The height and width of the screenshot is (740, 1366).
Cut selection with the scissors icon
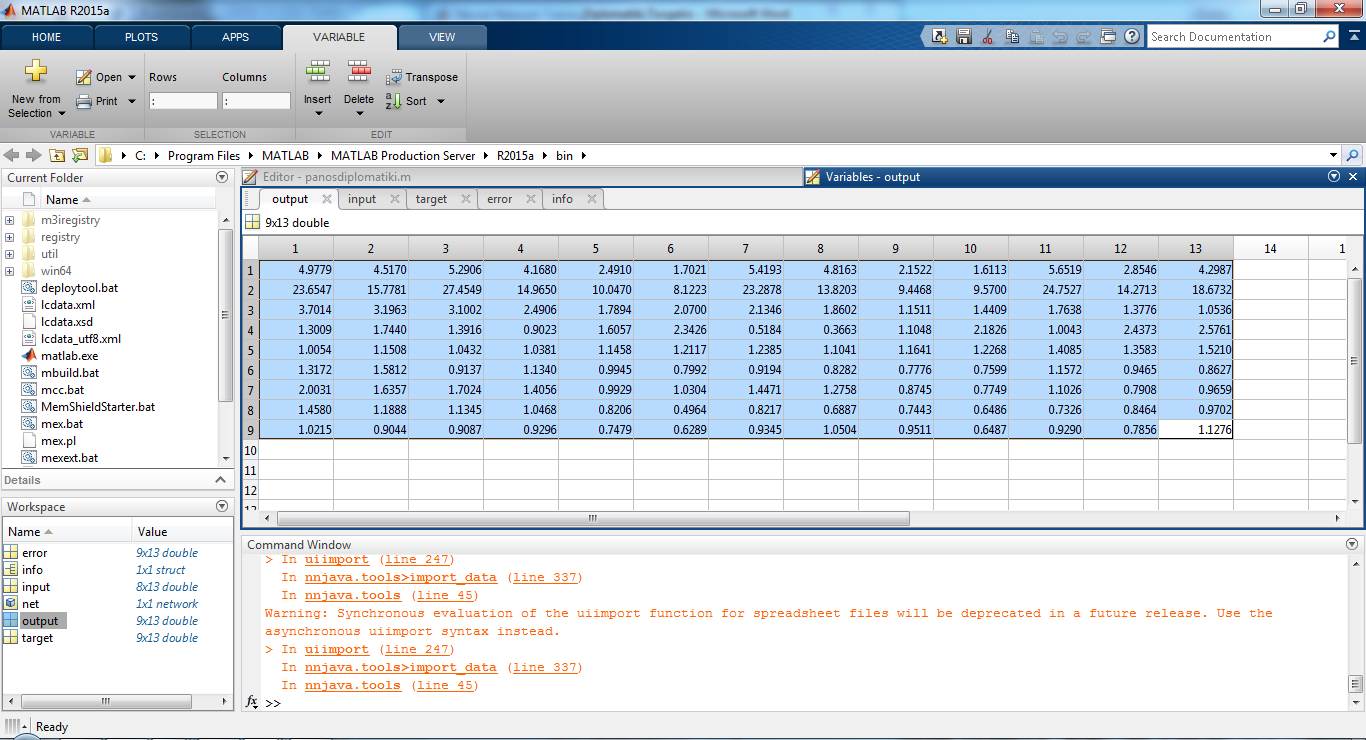click(x=988, y=37)
